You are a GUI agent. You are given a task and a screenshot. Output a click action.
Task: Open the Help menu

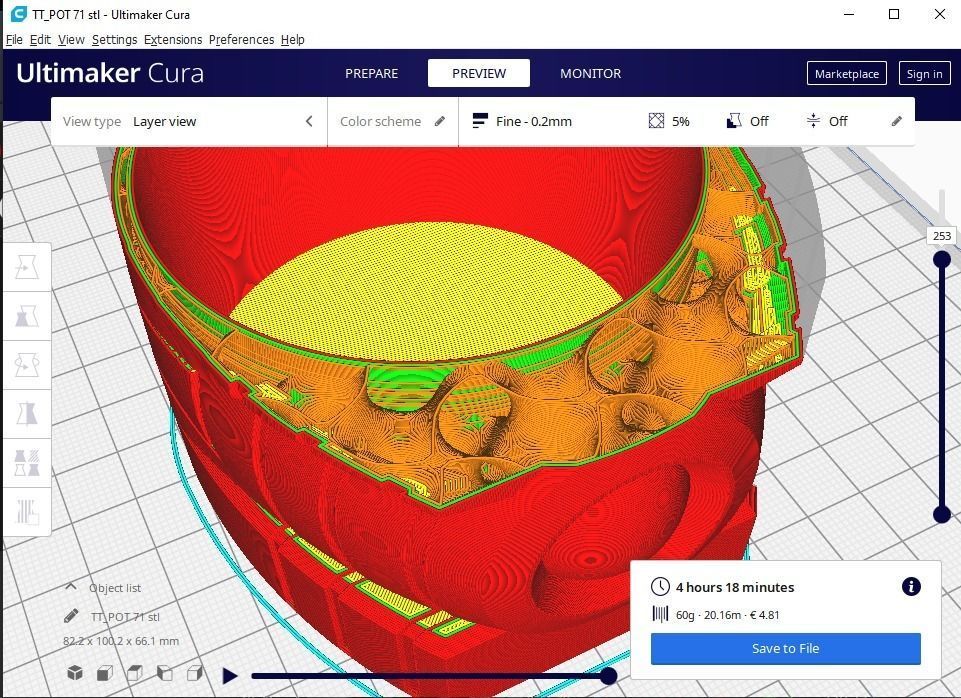pos(293,39)
